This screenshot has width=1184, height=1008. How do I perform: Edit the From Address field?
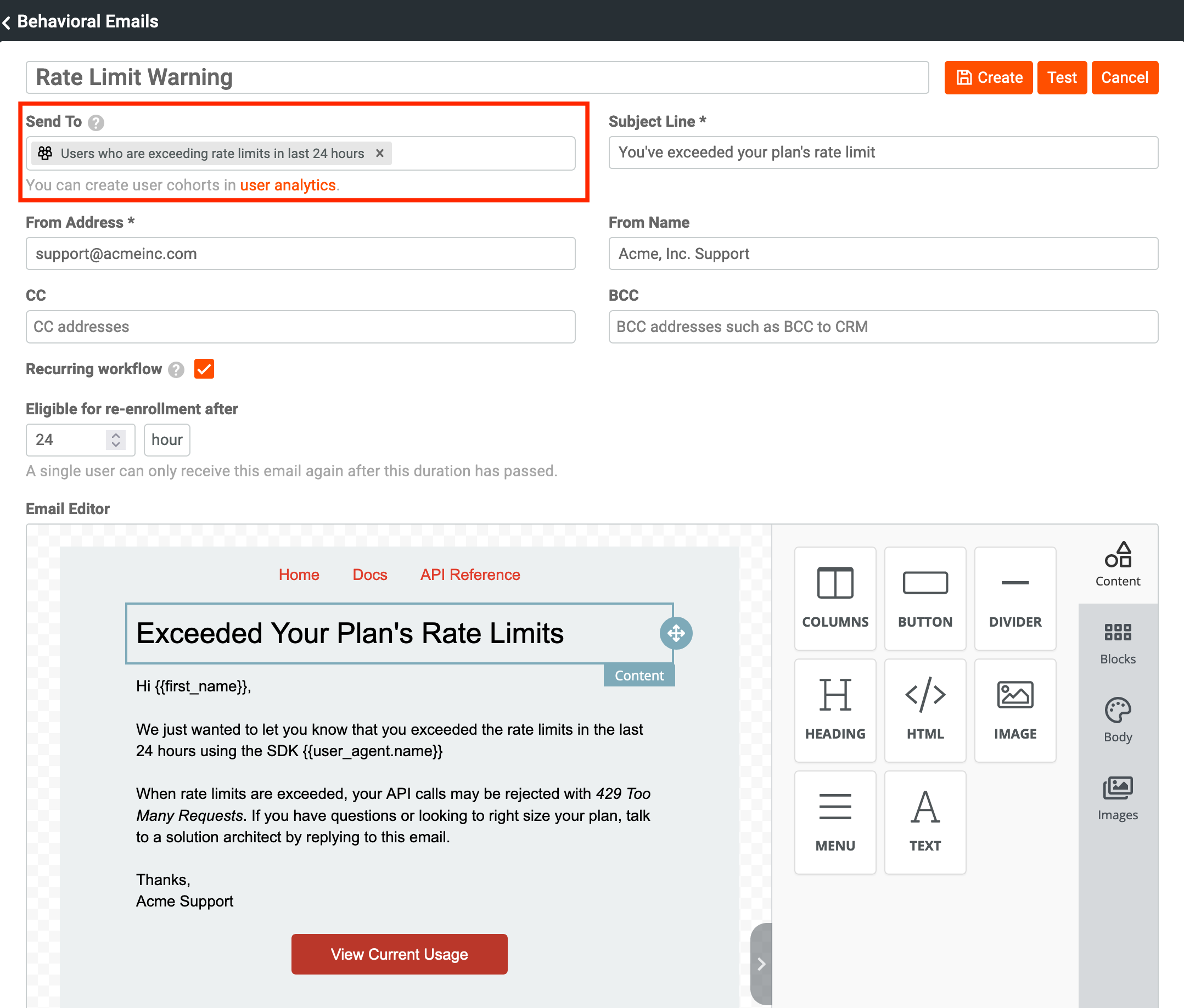pos(301,254)
